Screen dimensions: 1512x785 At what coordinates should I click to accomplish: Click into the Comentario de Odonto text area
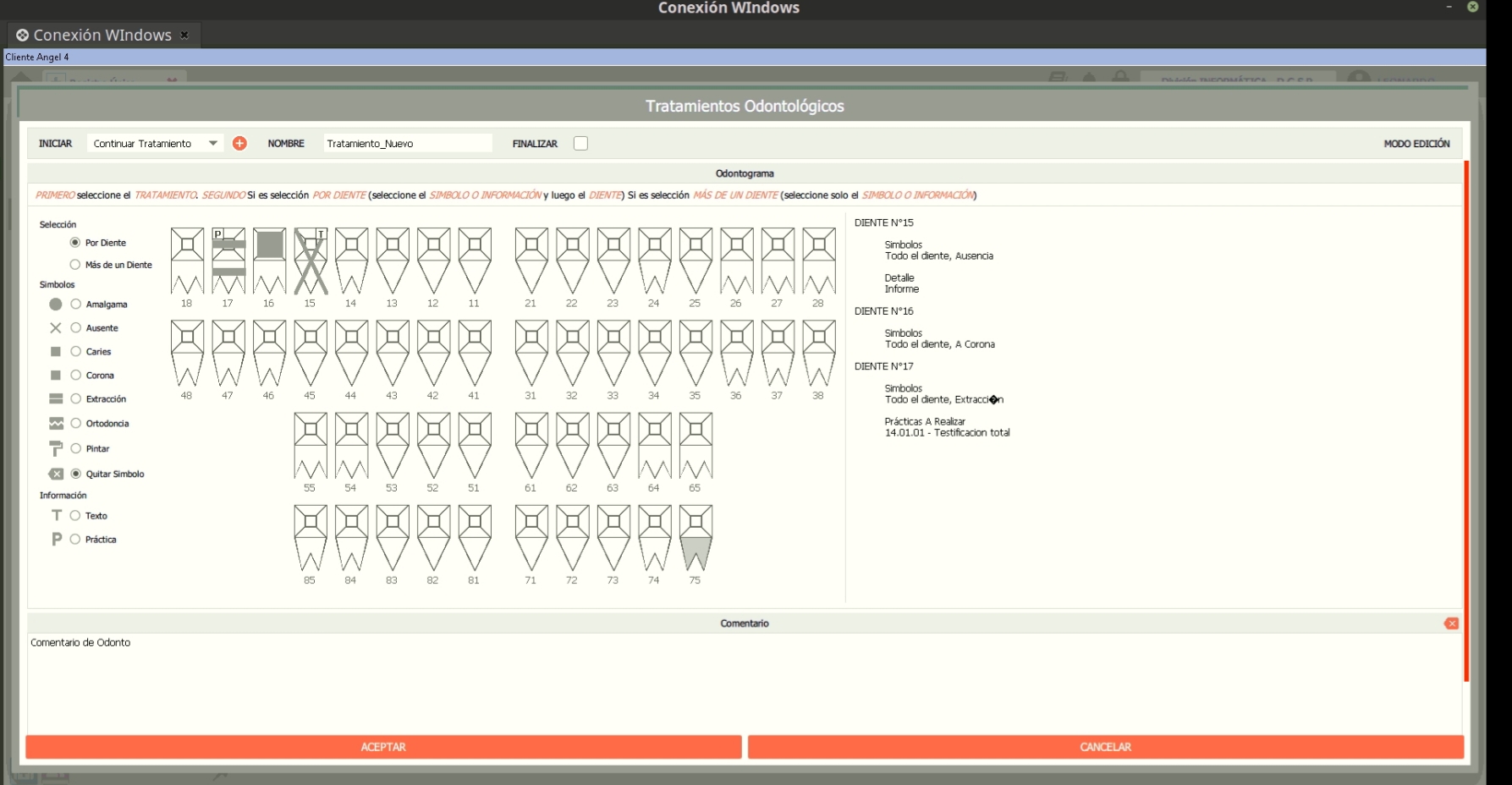(x=745, y=683)
